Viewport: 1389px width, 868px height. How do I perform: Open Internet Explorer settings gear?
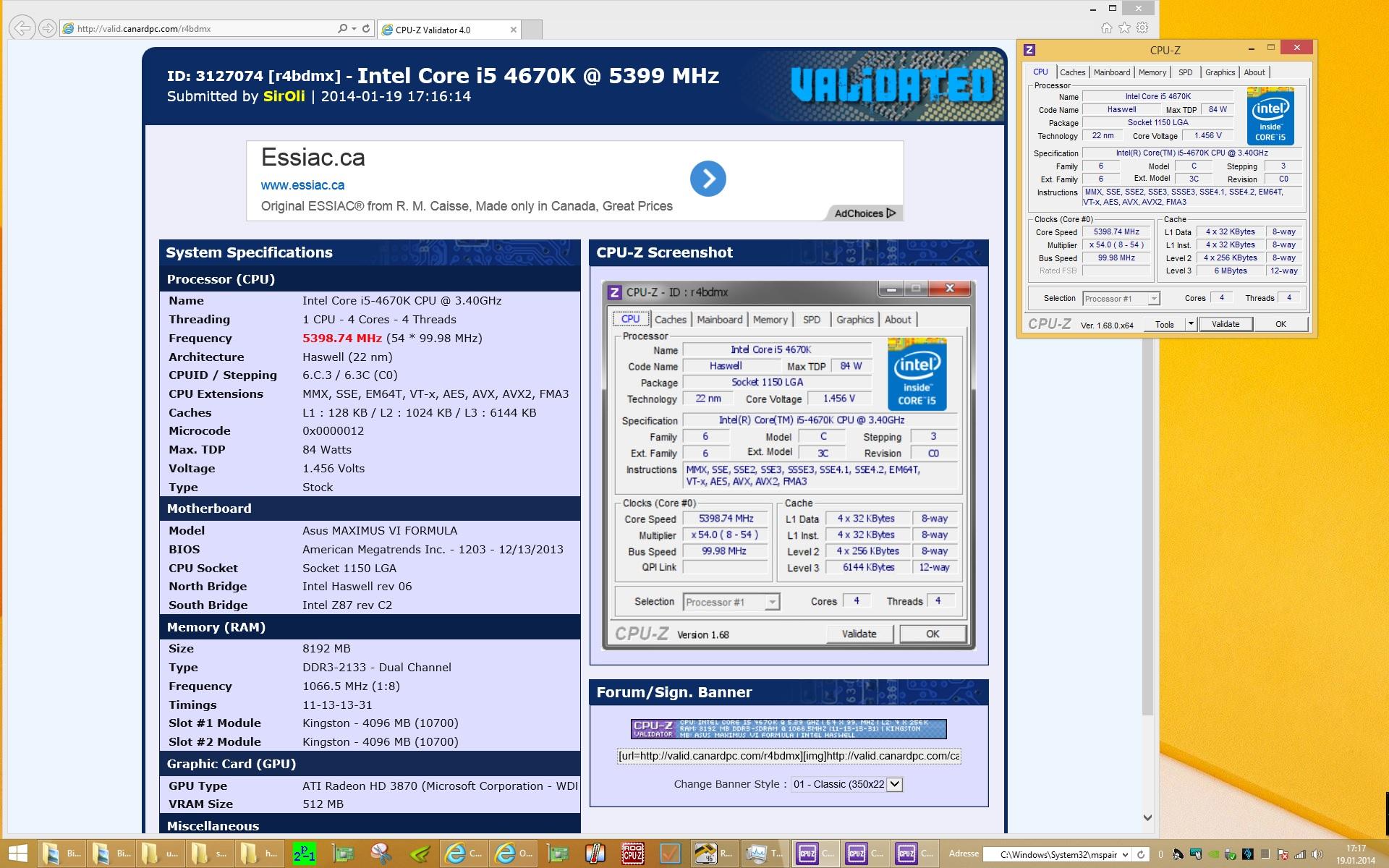(1142, 28)
